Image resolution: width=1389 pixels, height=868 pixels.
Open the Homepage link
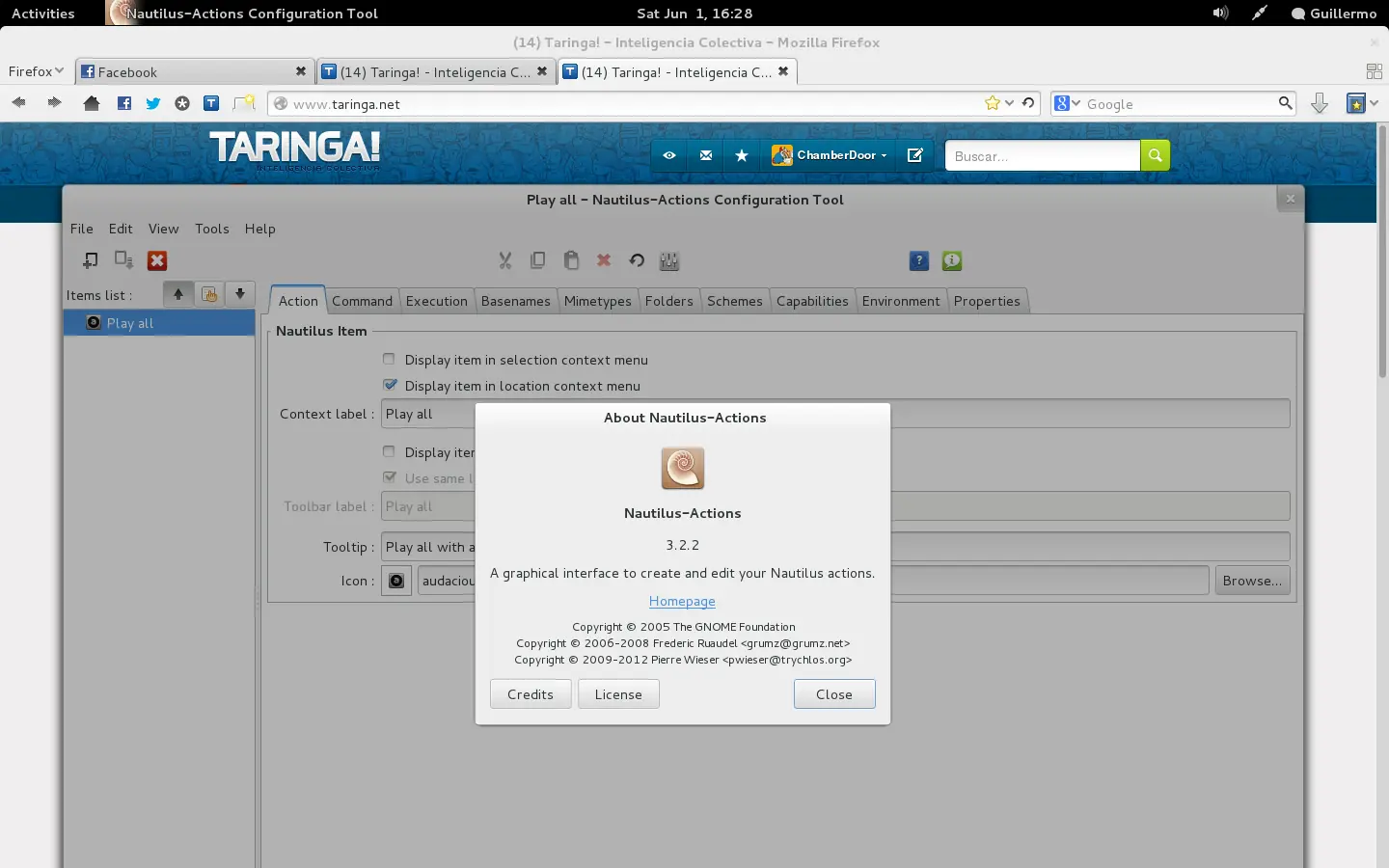[682, 601]
